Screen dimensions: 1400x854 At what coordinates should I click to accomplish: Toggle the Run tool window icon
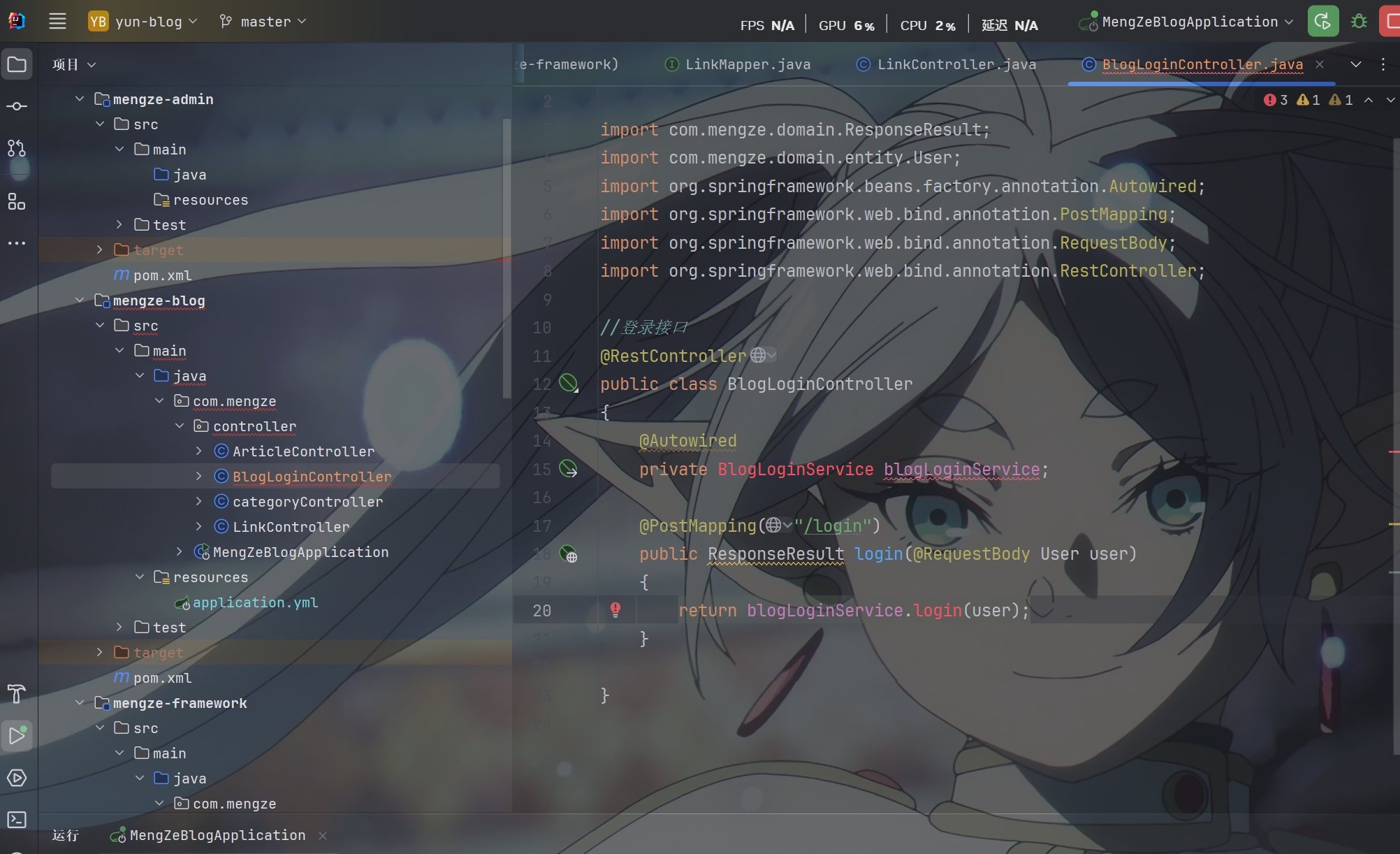point(17,735)
